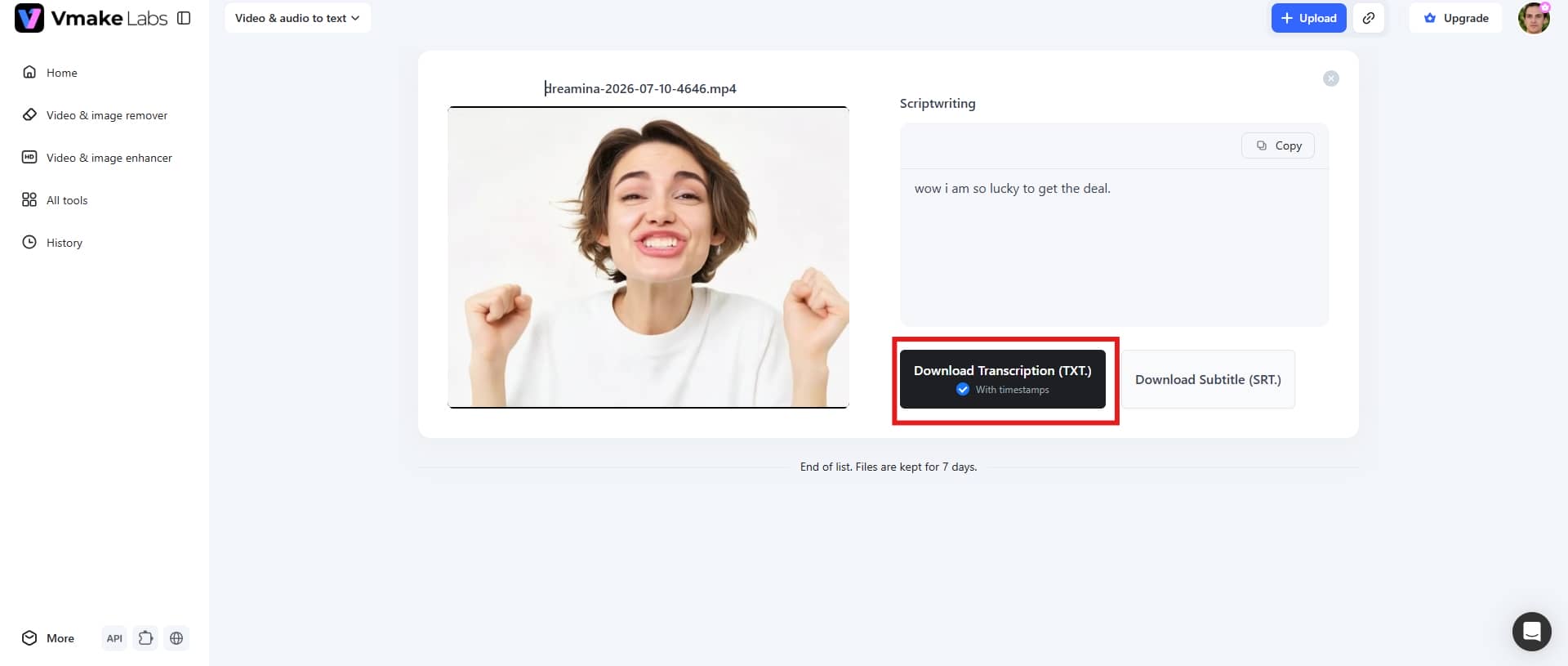Collapse the sidebar panel icon
This screenshot has height=666, width=1568.
[x=184, y=18]
